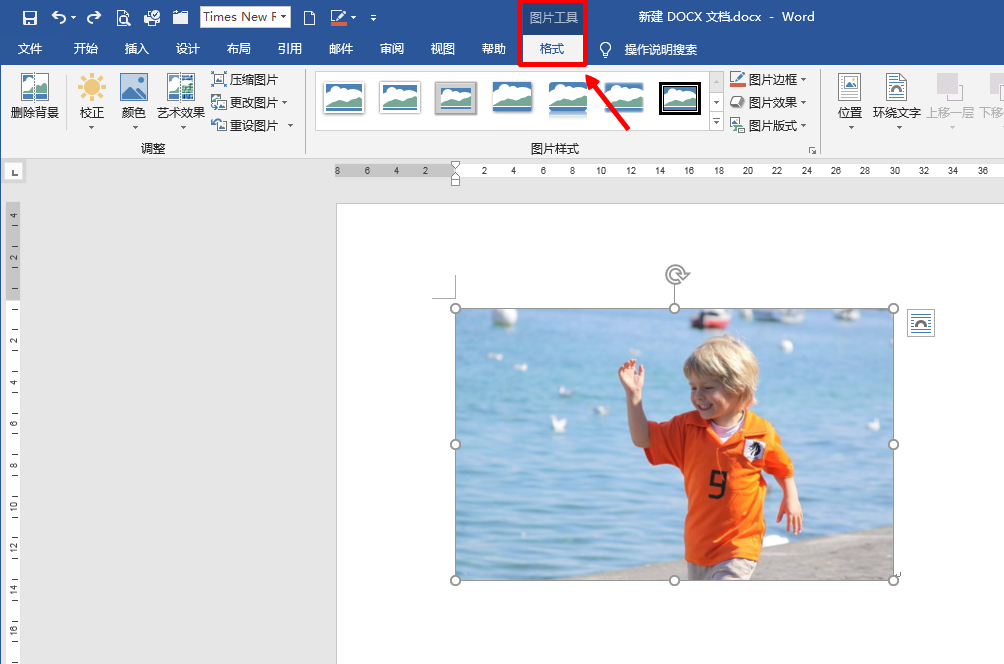Apply fourth picture style thumbnail
This screenshot has height=664, width=1004.
[x=512, y=98]
